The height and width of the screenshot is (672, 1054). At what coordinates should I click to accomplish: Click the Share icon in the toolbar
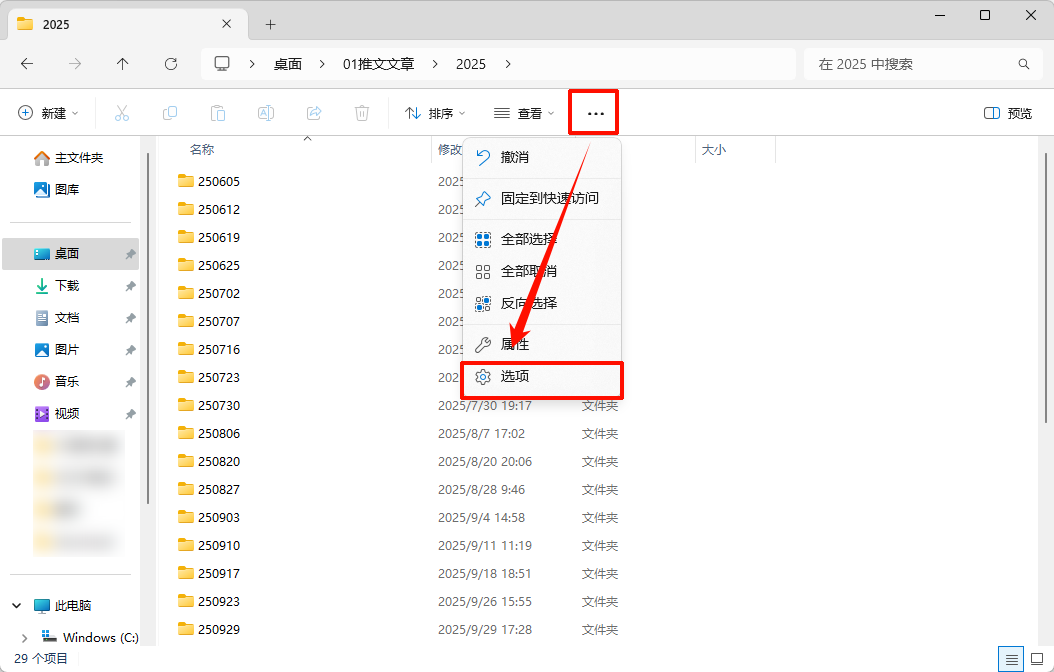314,112
